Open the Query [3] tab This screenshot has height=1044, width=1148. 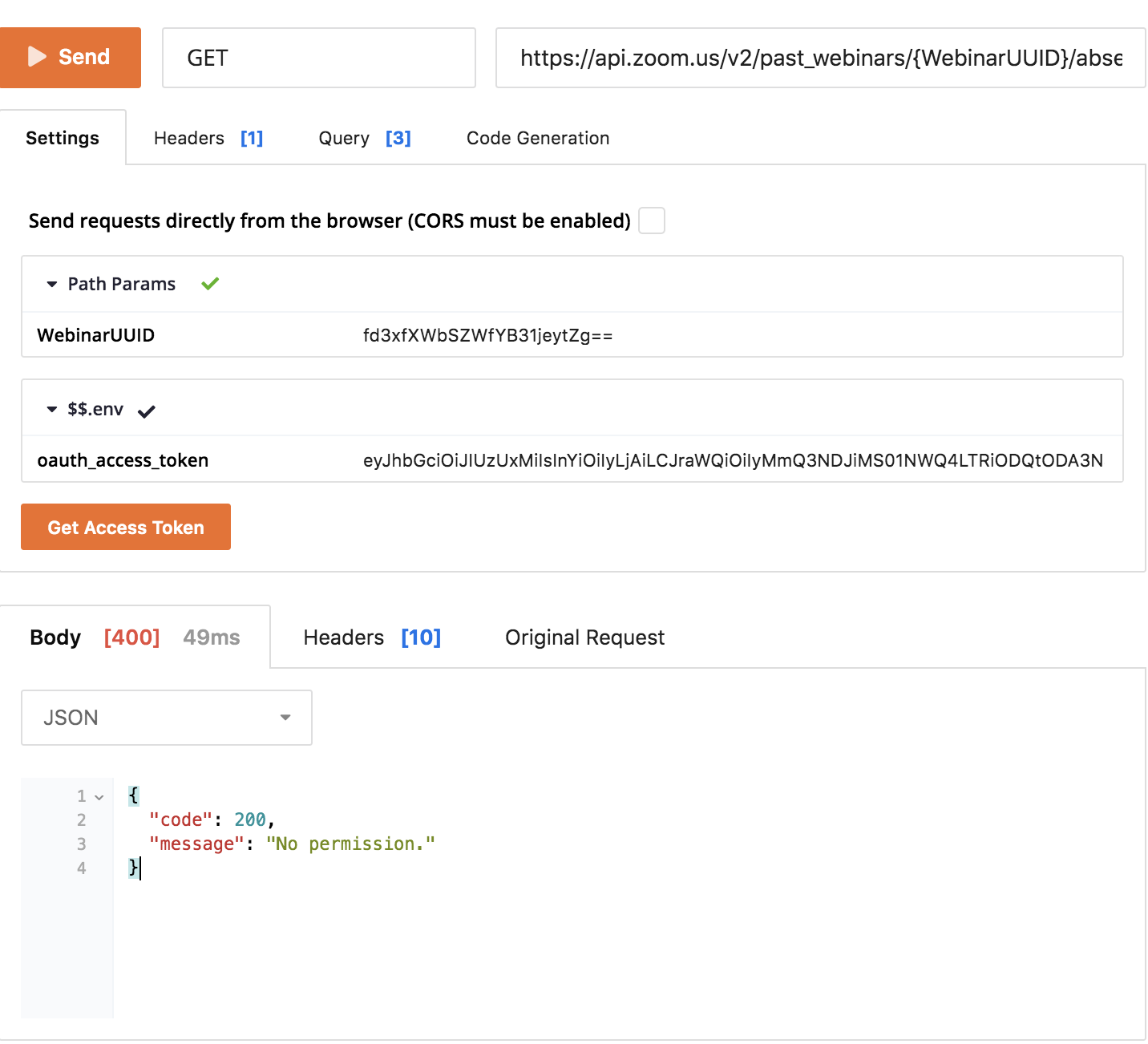tap(365, 138)
